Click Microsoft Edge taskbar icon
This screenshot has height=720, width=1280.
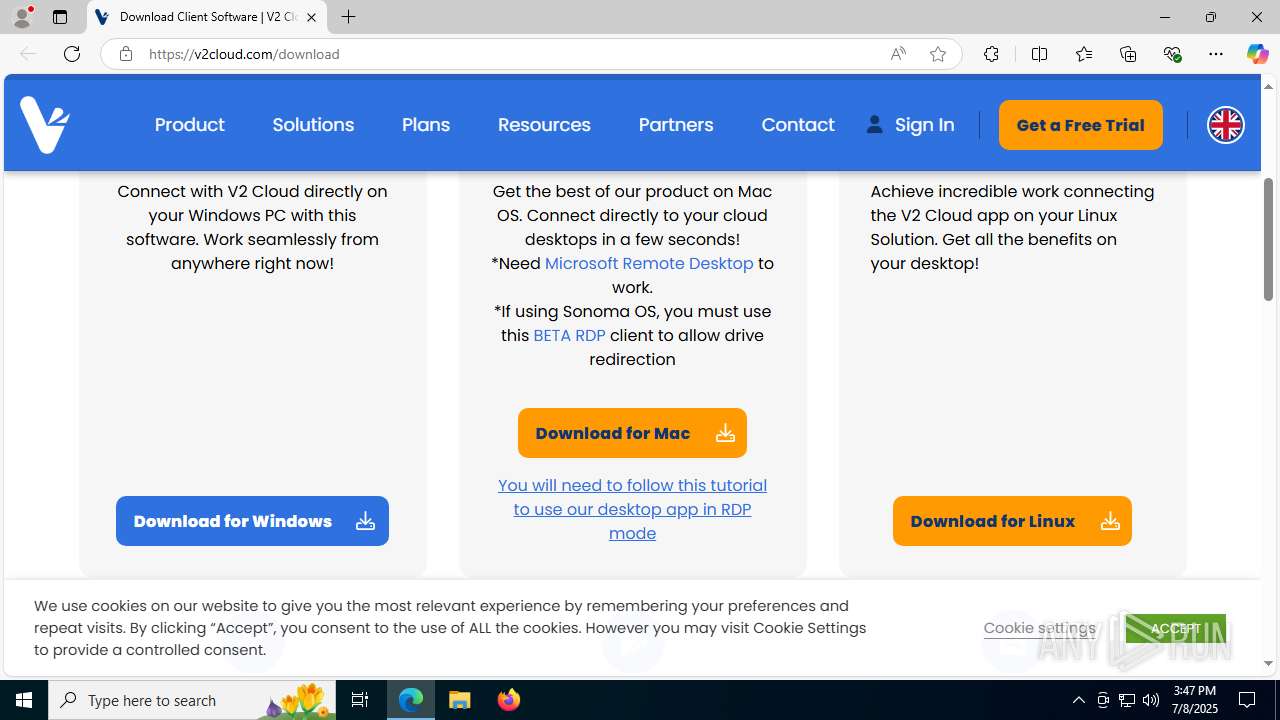tap(411, 700)
